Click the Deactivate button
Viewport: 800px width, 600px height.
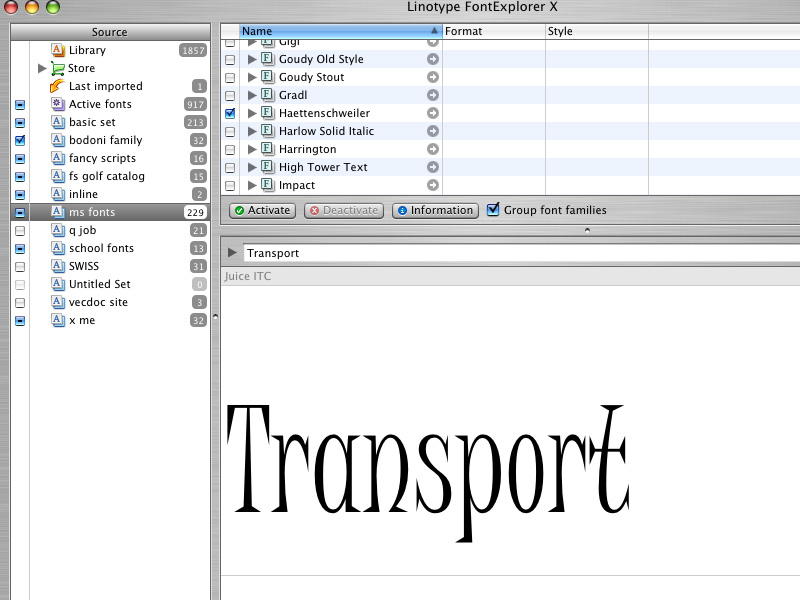click(344, 210)
